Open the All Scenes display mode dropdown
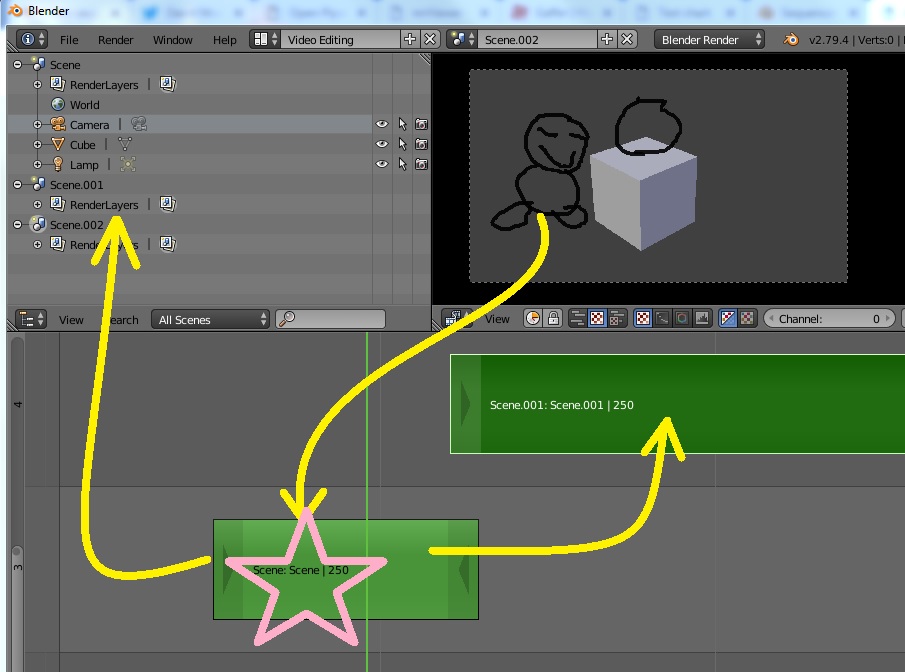The height and width of the screenshot is (672, 905). 210,319
